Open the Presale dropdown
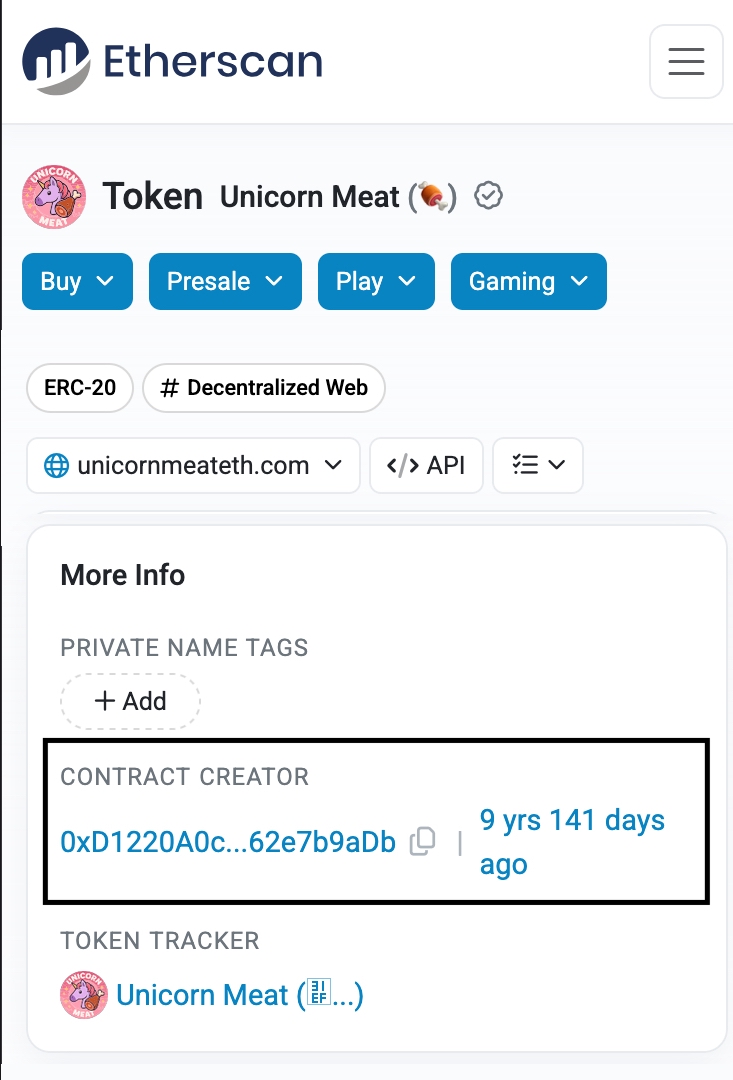Screen dimensions: 733x1080 tap(224, 281)
